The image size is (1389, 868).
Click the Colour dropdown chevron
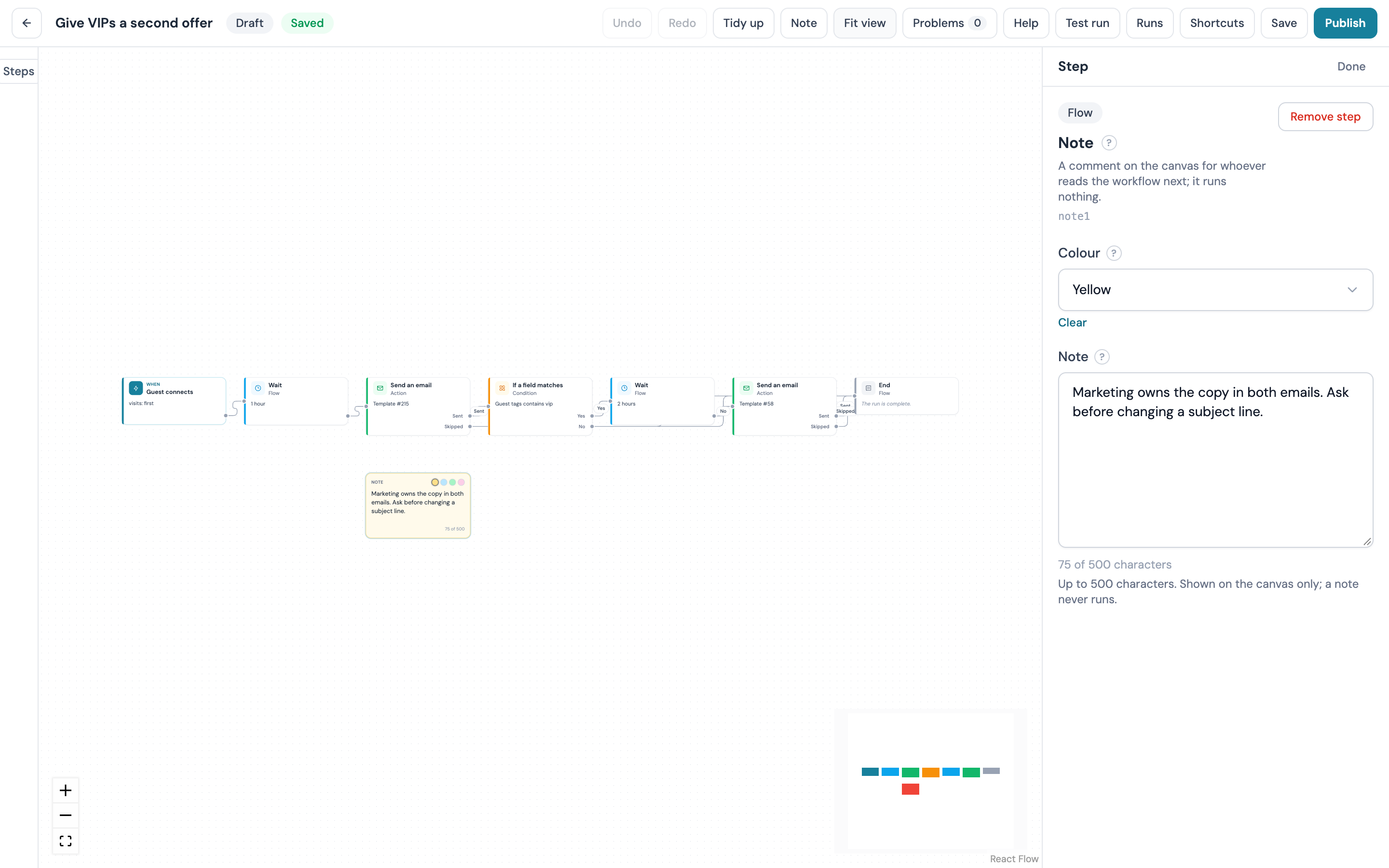coord(1352,290)
